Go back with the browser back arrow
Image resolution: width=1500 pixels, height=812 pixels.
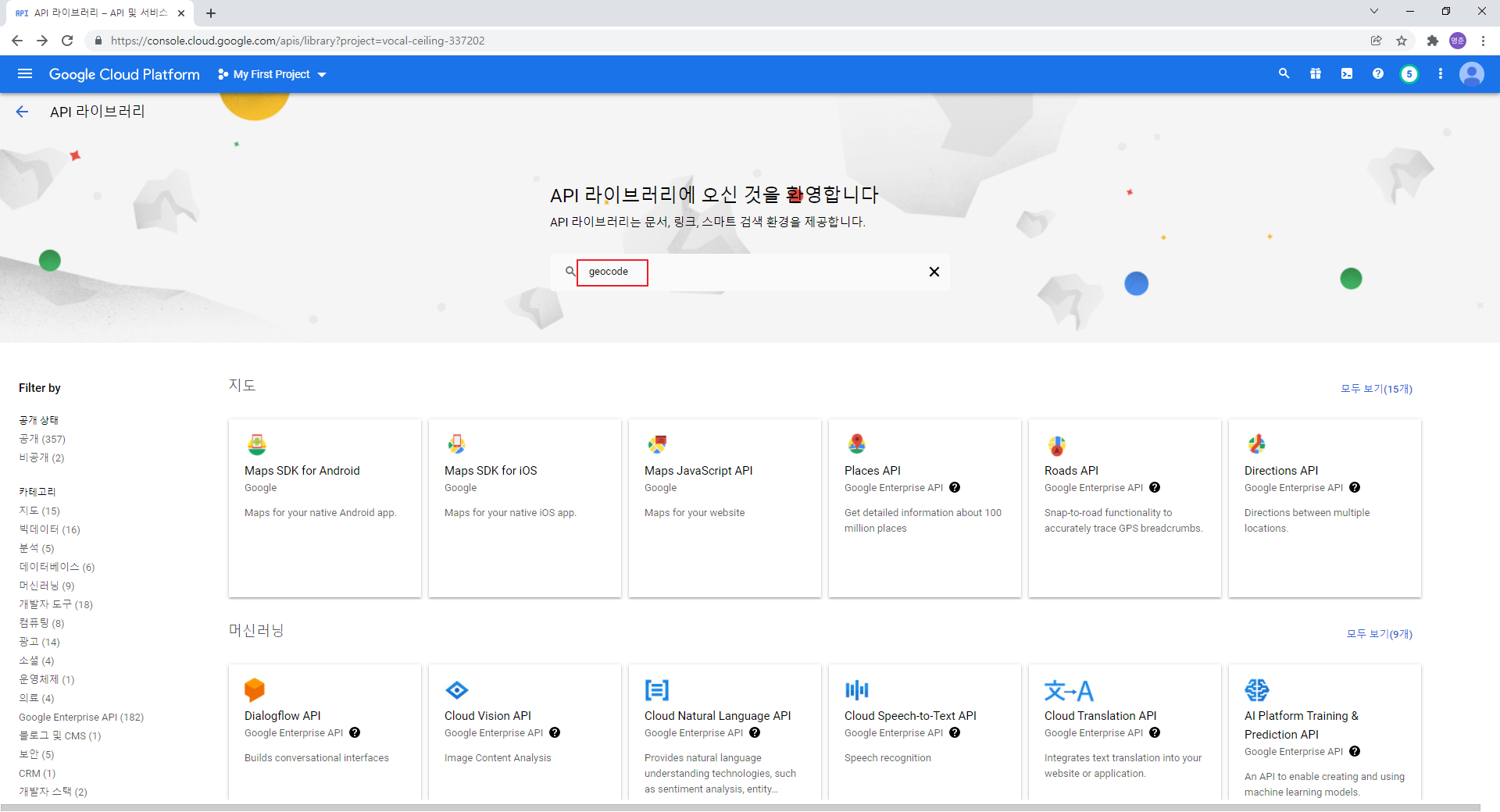[x=17, y=41]
